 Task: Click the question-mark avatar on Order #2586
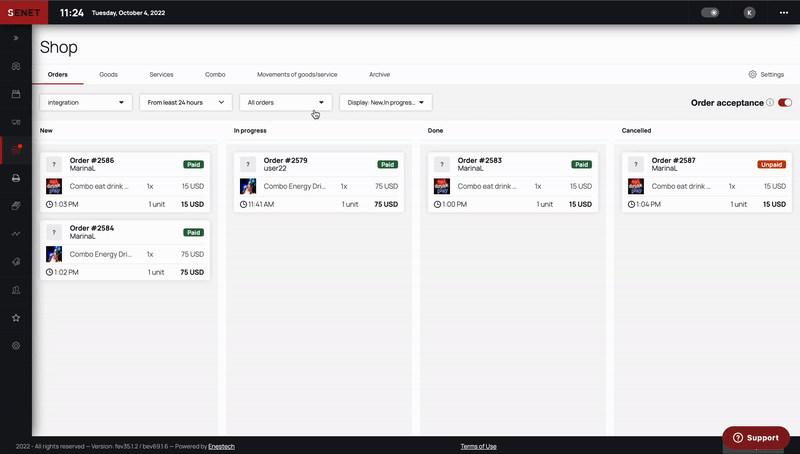pyautogui.click(x=54, y=164)
